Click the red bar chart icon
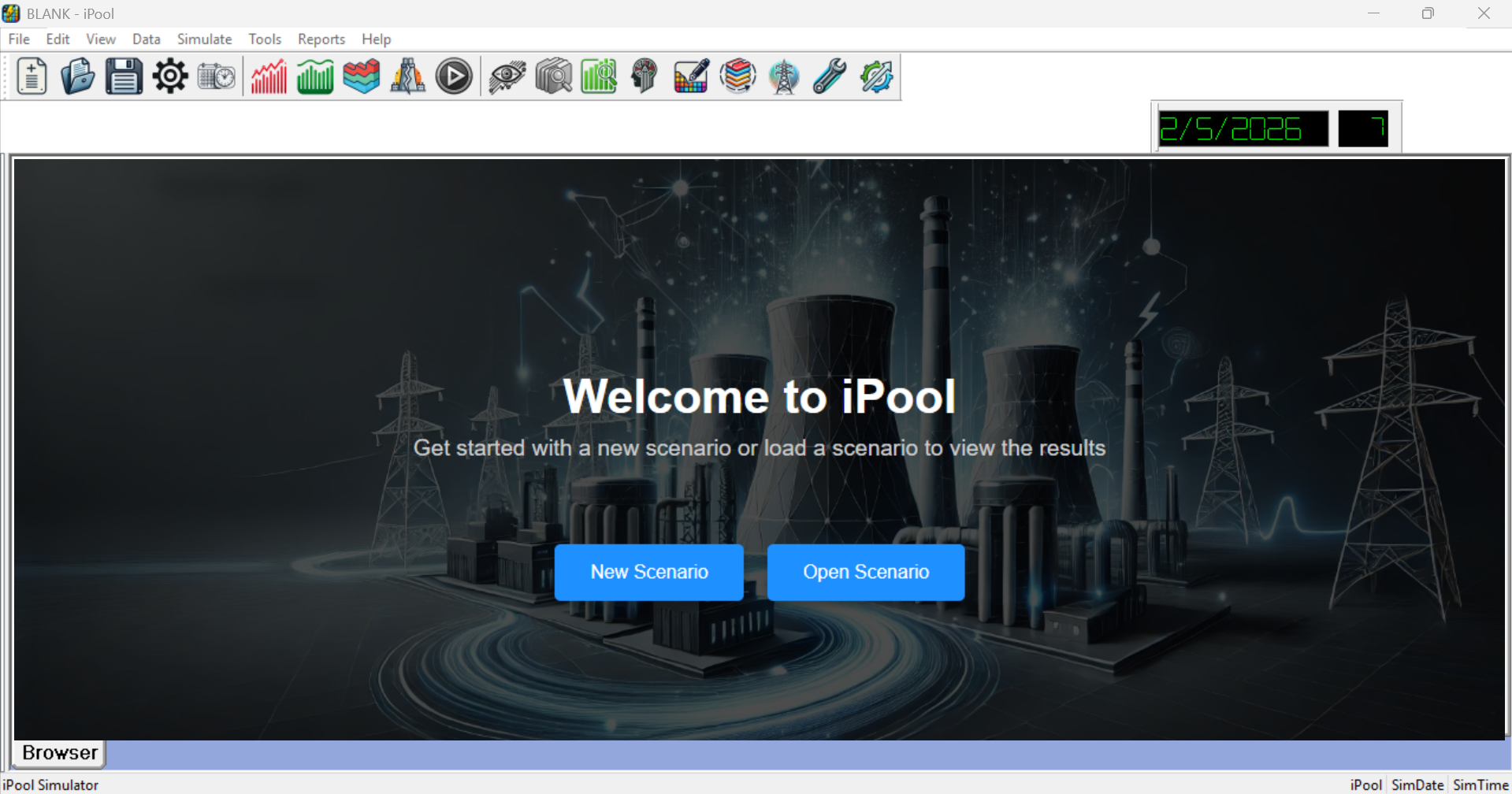The image size is (1512, 794). (269, 77)
